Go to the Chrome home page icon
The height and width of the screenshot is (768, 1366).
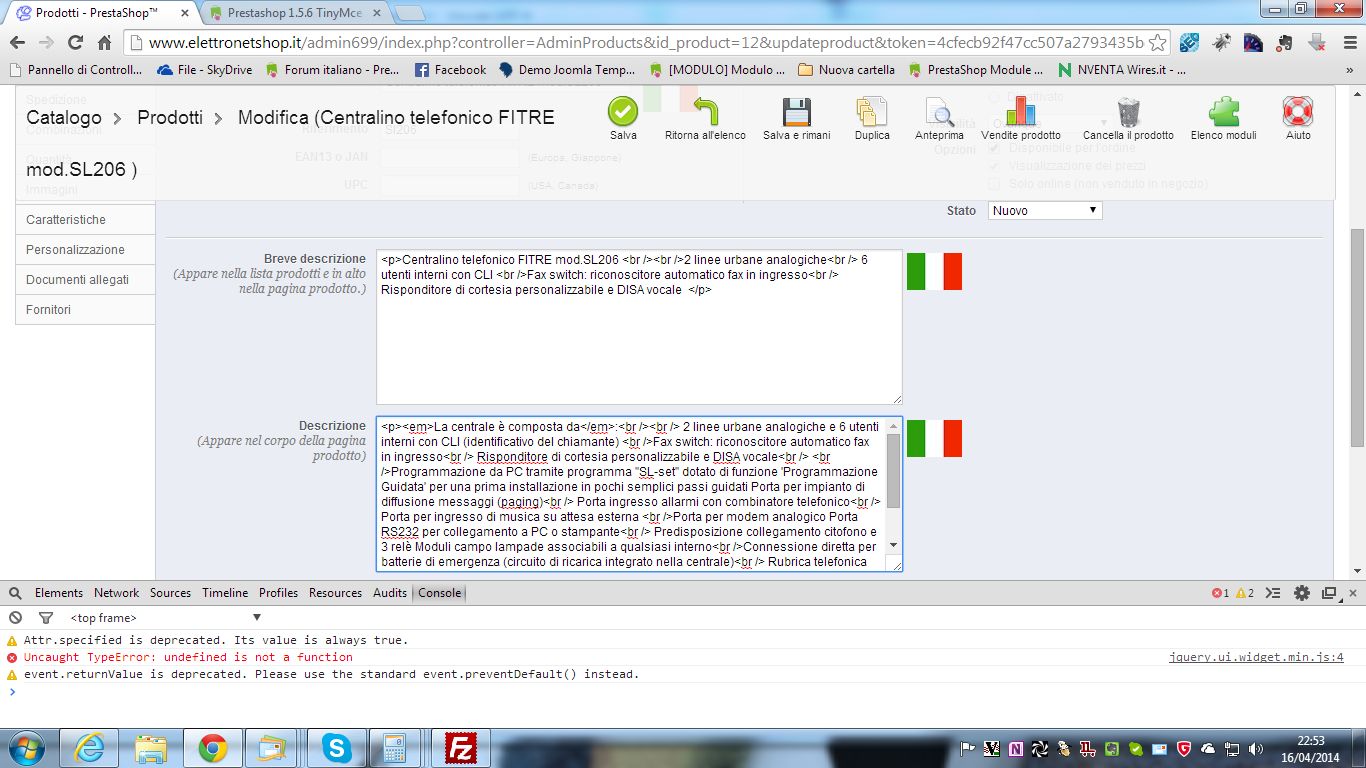click(104, 43)
